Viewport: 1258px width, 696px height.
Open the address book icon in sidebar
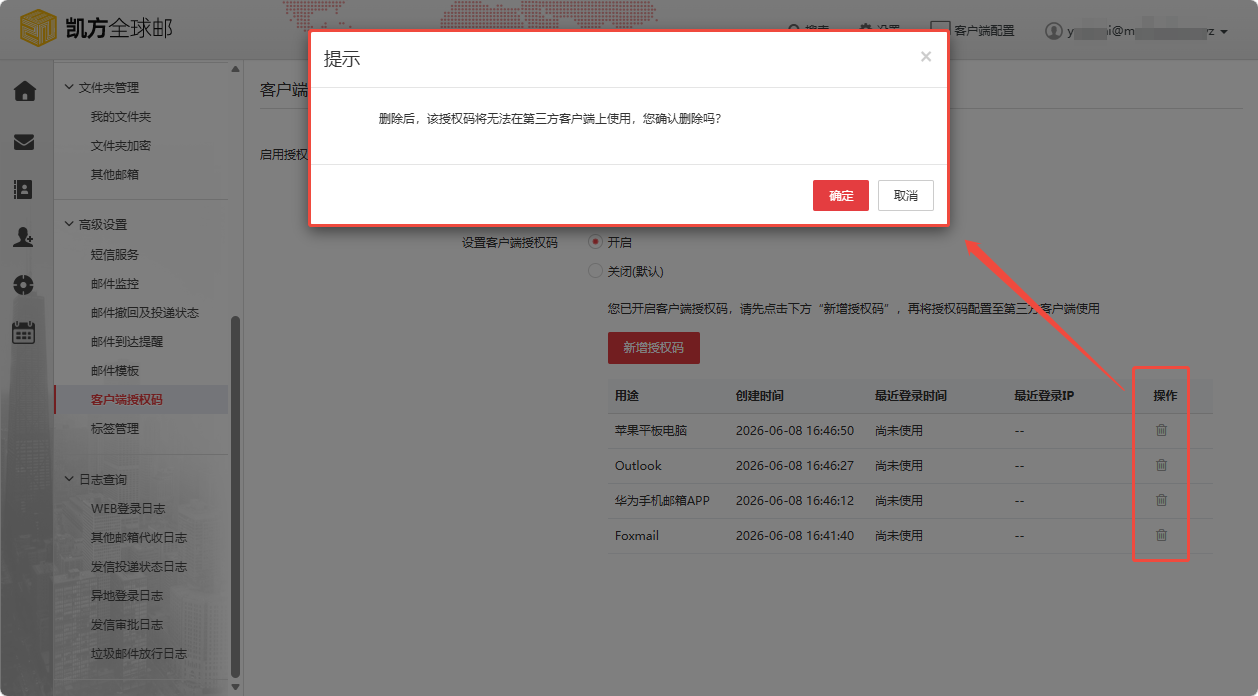pos(24,189)
